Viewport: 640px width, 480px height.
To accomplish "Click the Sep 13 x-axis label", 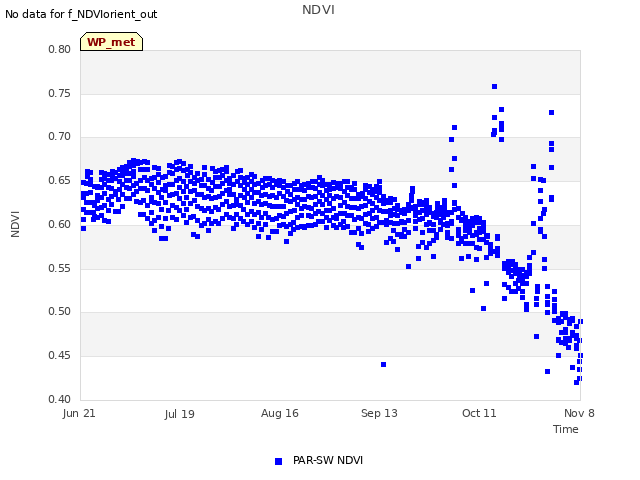I will pyautogui.click(x=379, y=413).
